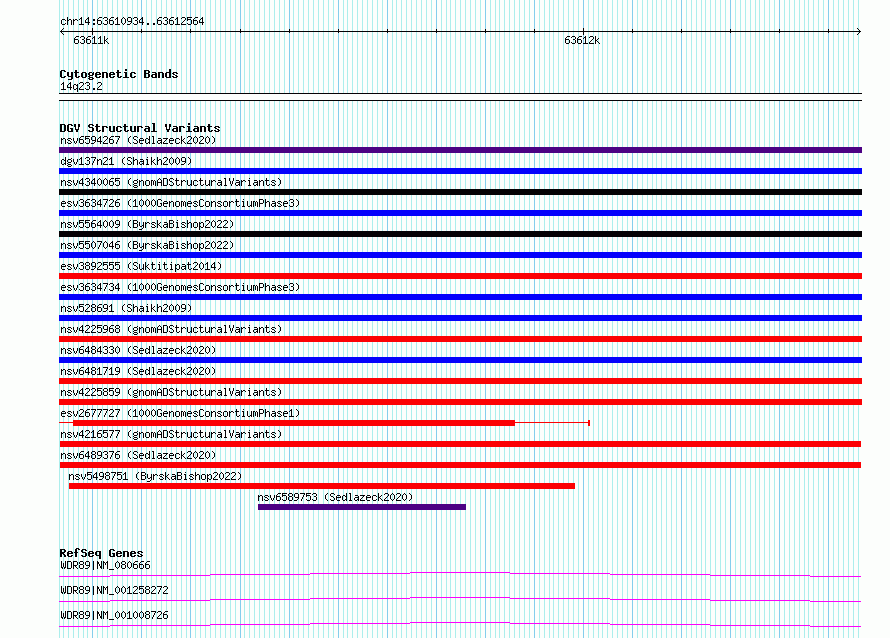The width and height of the screenshot is (890, 638).
Task: Click the DGV Structural Variants track heading
Action: coord(140,128)
